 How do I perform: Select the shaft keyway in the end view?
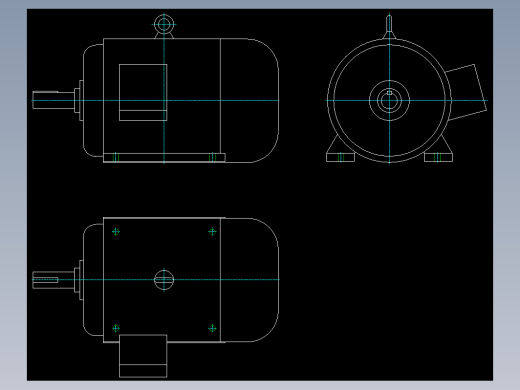click(x=389, y=93)
